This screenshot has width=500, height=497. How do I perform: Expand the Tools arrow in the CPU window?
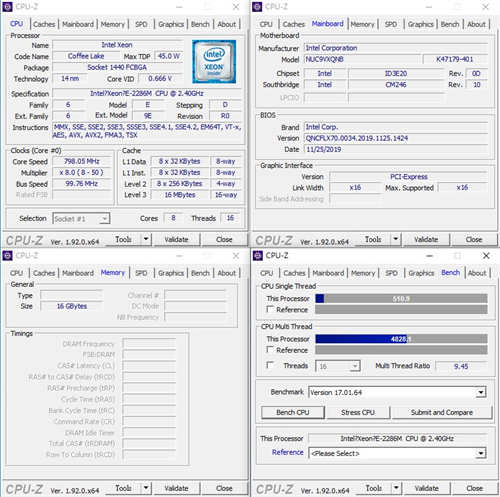(146, 239)
